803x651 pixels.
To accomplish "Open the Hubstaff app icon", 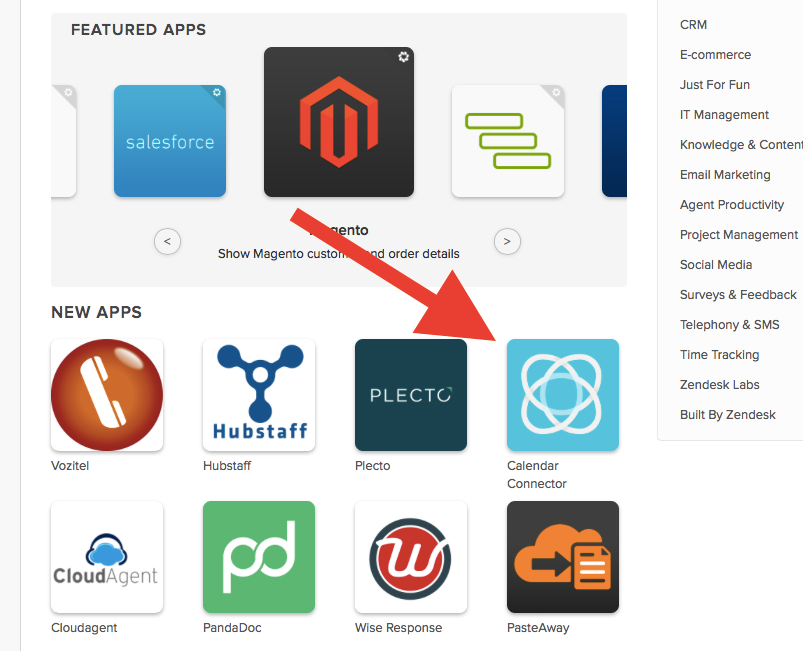I will 259,395.
